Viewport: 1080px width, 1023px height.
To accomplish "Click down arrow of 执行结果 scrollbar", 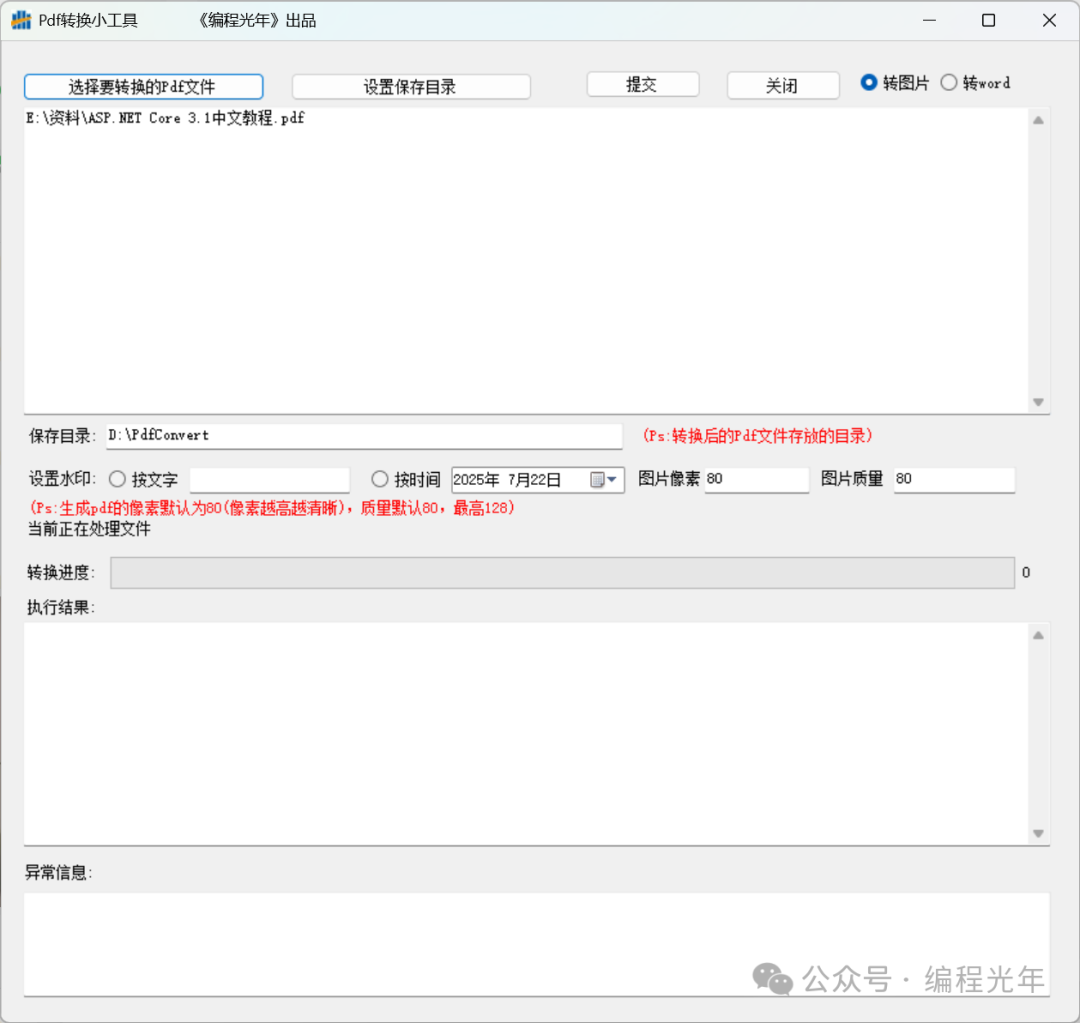I will tap(1038, 834).
